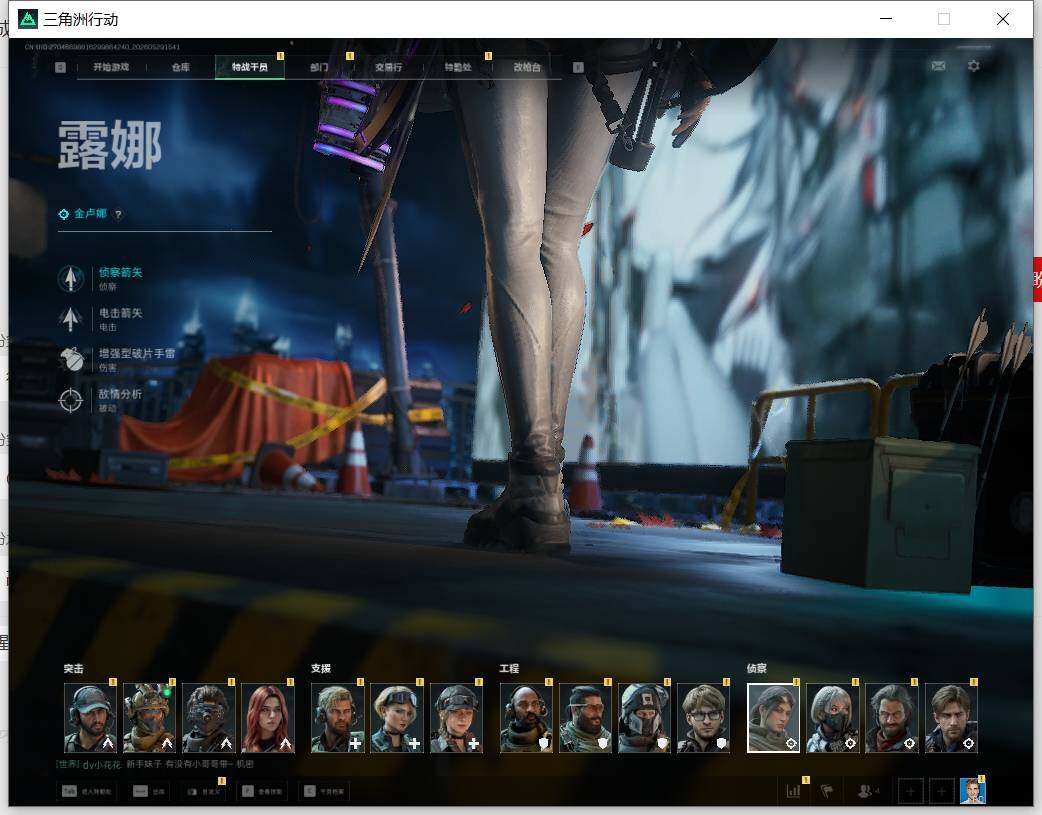
Task: Select the 电击箭矢 skill icon
Action: 70,319
